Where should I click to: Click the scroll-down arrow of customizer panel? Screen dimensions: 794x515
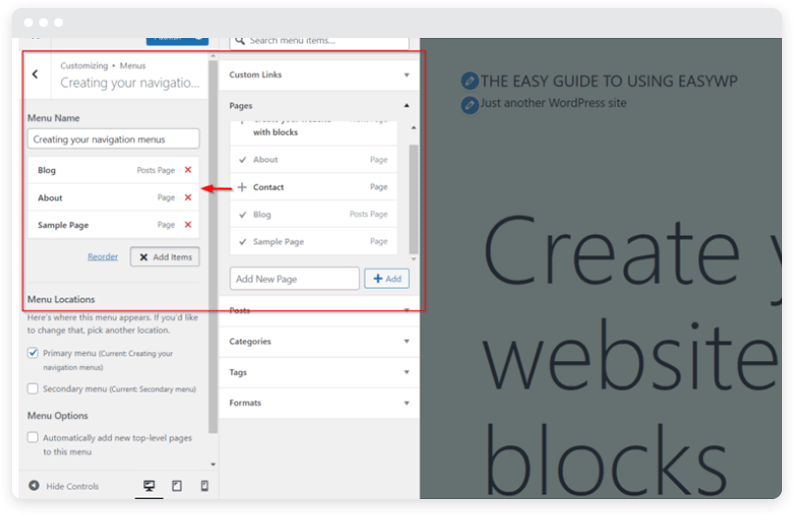(213, 464)
